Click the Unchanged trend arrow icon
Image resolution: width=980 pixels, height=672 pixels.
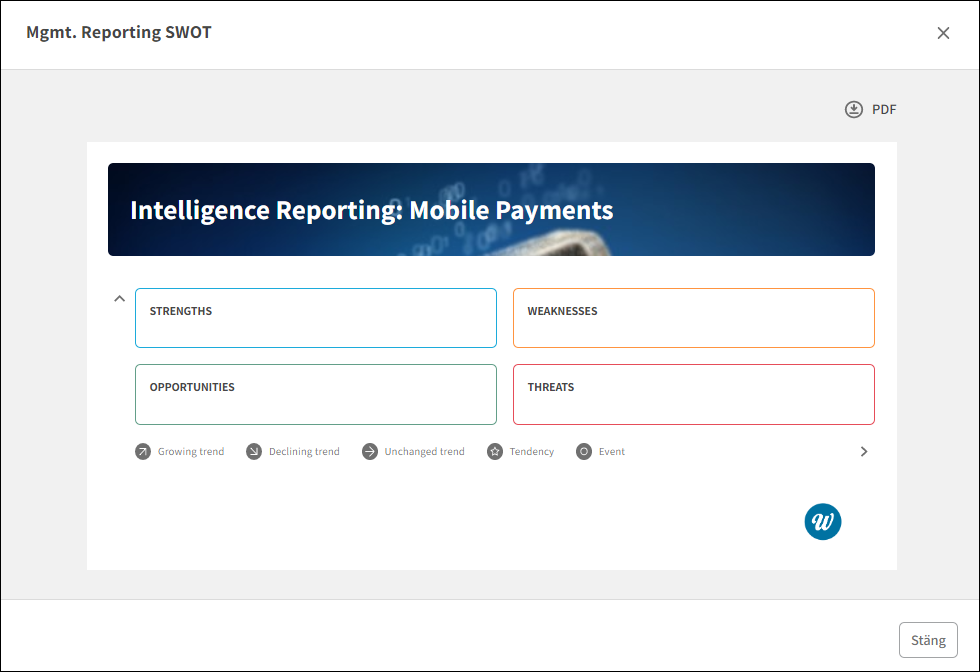pos(370,452)
